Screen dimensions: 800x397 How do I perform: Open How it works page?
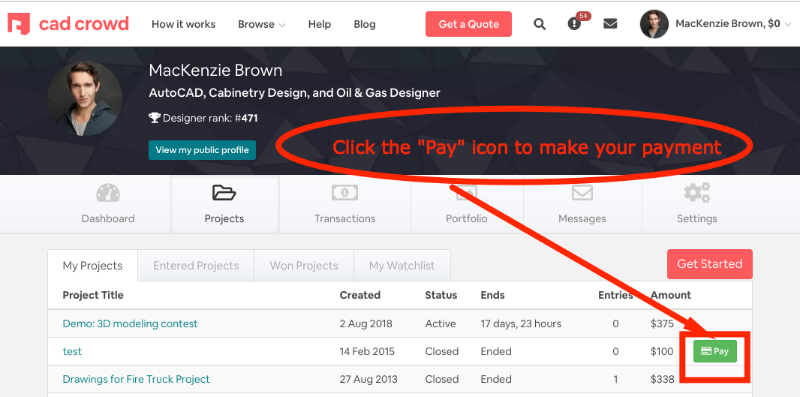click(183, 24)
